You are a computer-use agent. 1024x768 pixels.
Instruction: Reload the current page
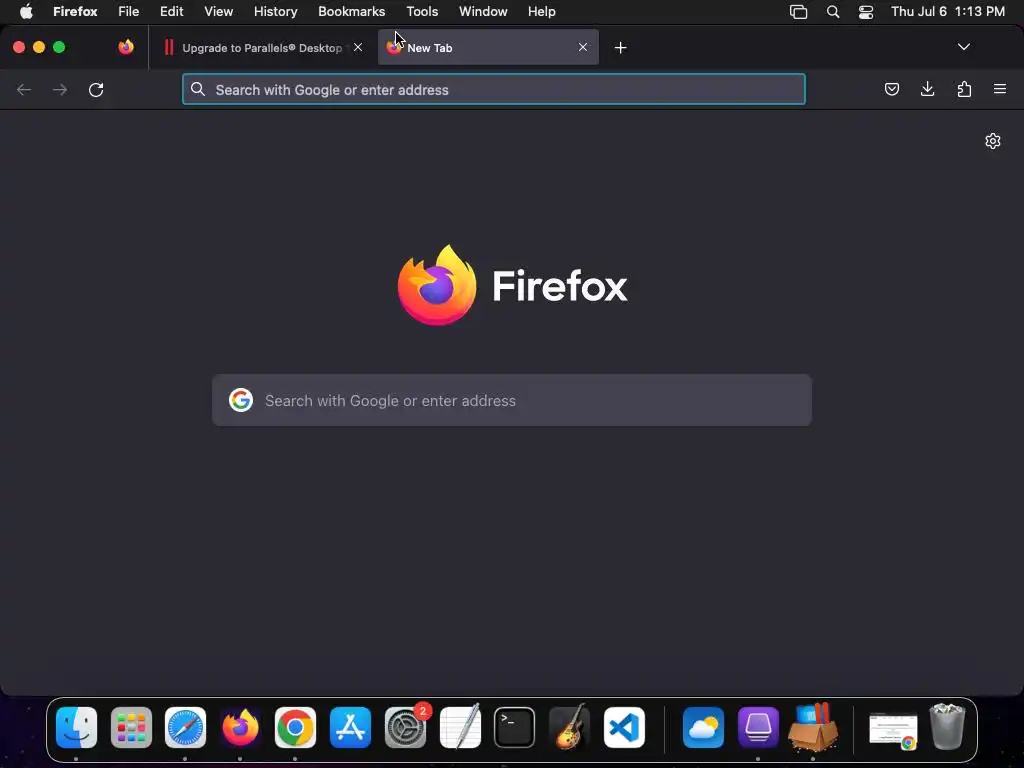(x=96, y=89)
